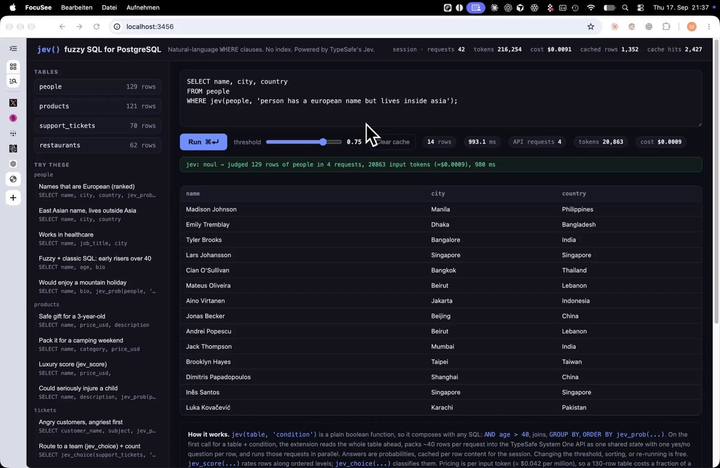
Task: Load 'Would enjoy a mountain holiday' example
Action: (x=97, y=287)
